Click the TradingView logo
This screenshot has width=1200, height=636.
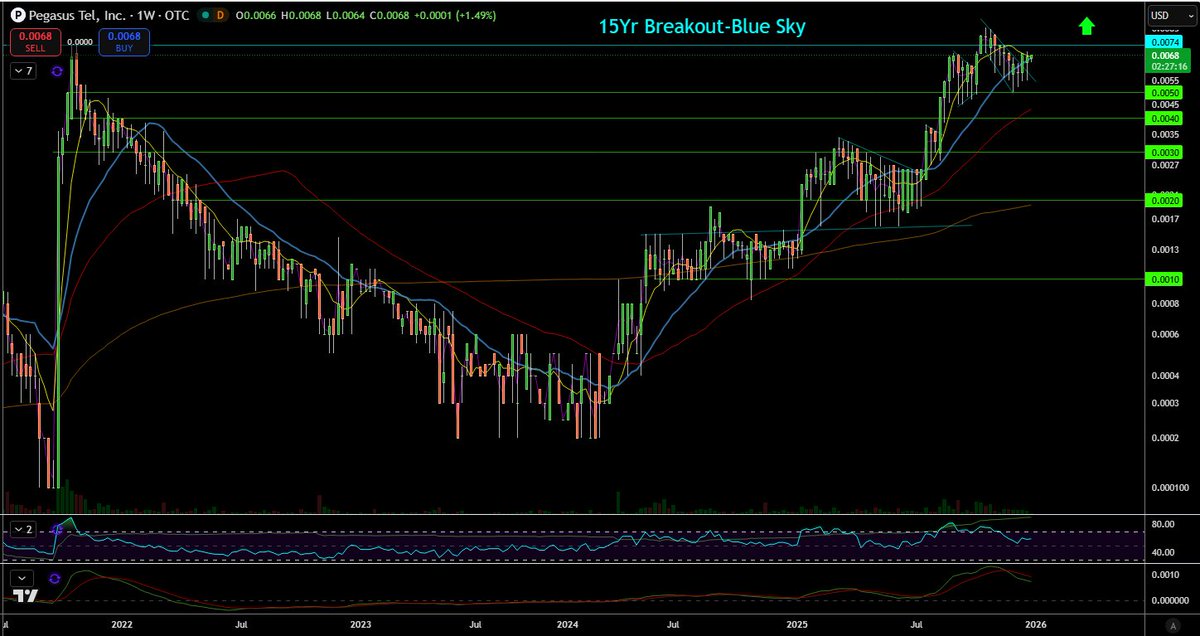[27, 596]
